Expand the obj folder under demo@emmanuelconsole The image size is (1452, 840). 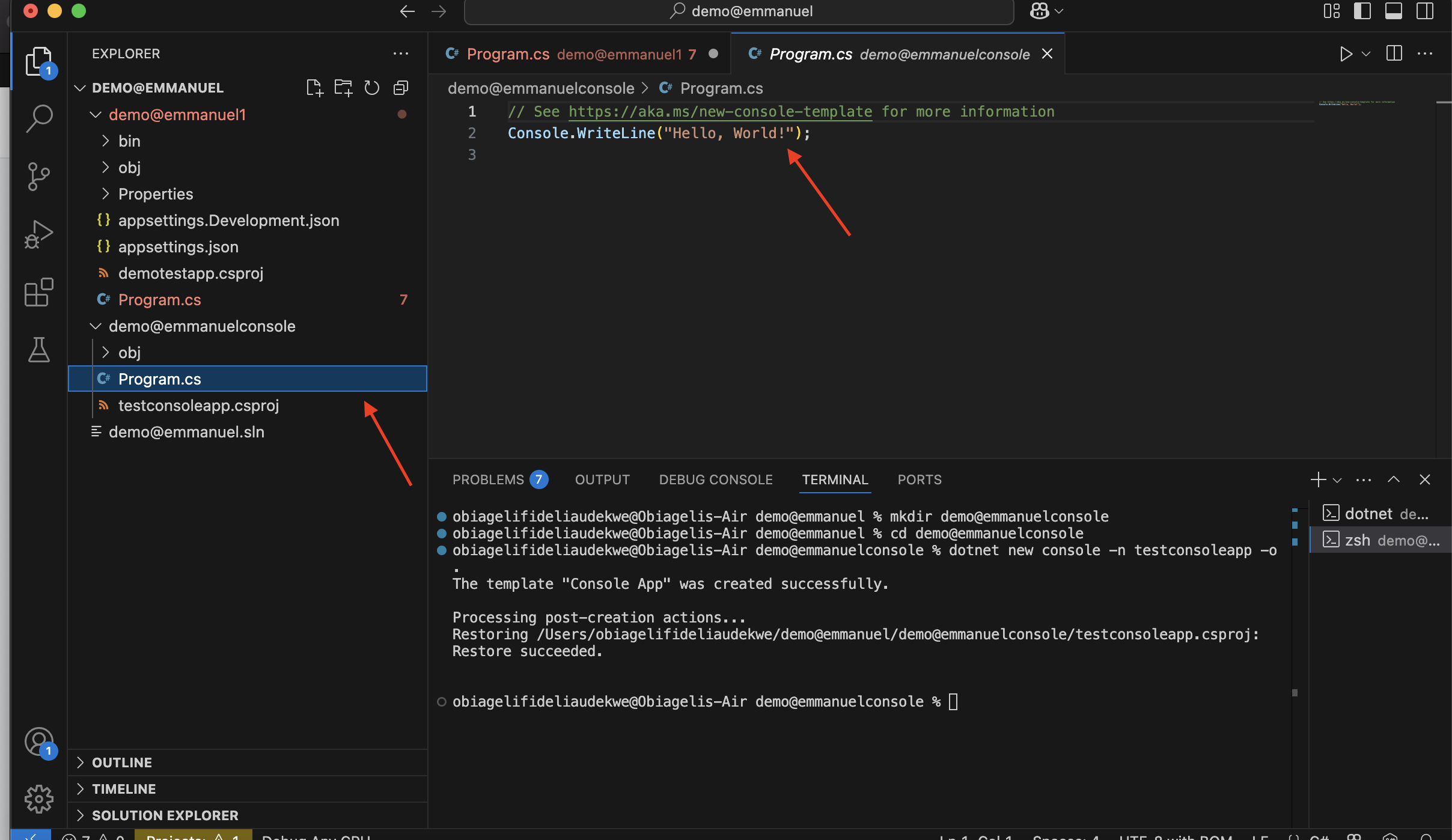click(248, 353)
